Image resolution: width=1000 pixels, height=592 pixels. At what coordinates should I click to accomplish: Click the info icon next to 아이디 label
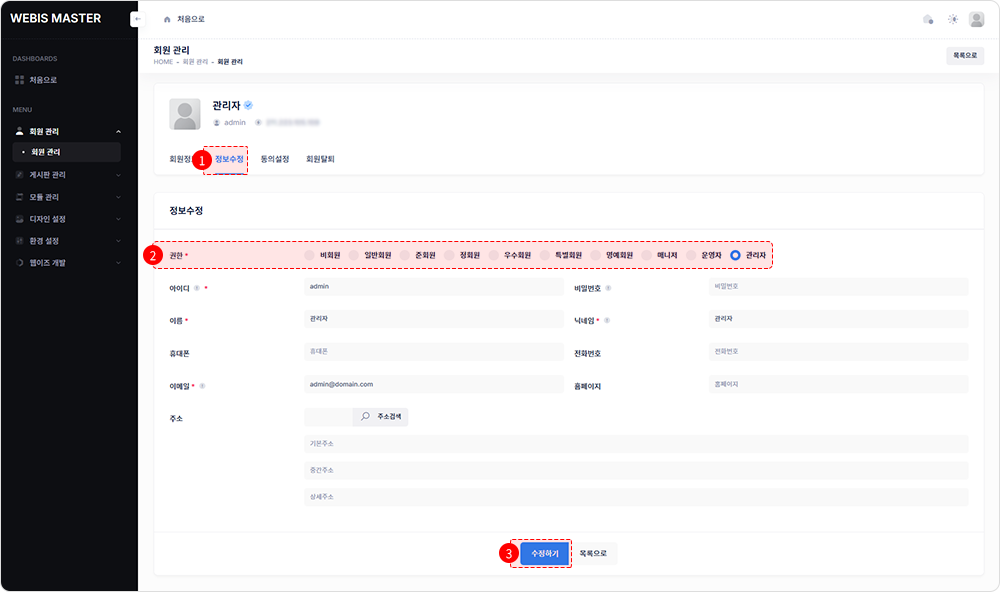[x=196, y=288]
